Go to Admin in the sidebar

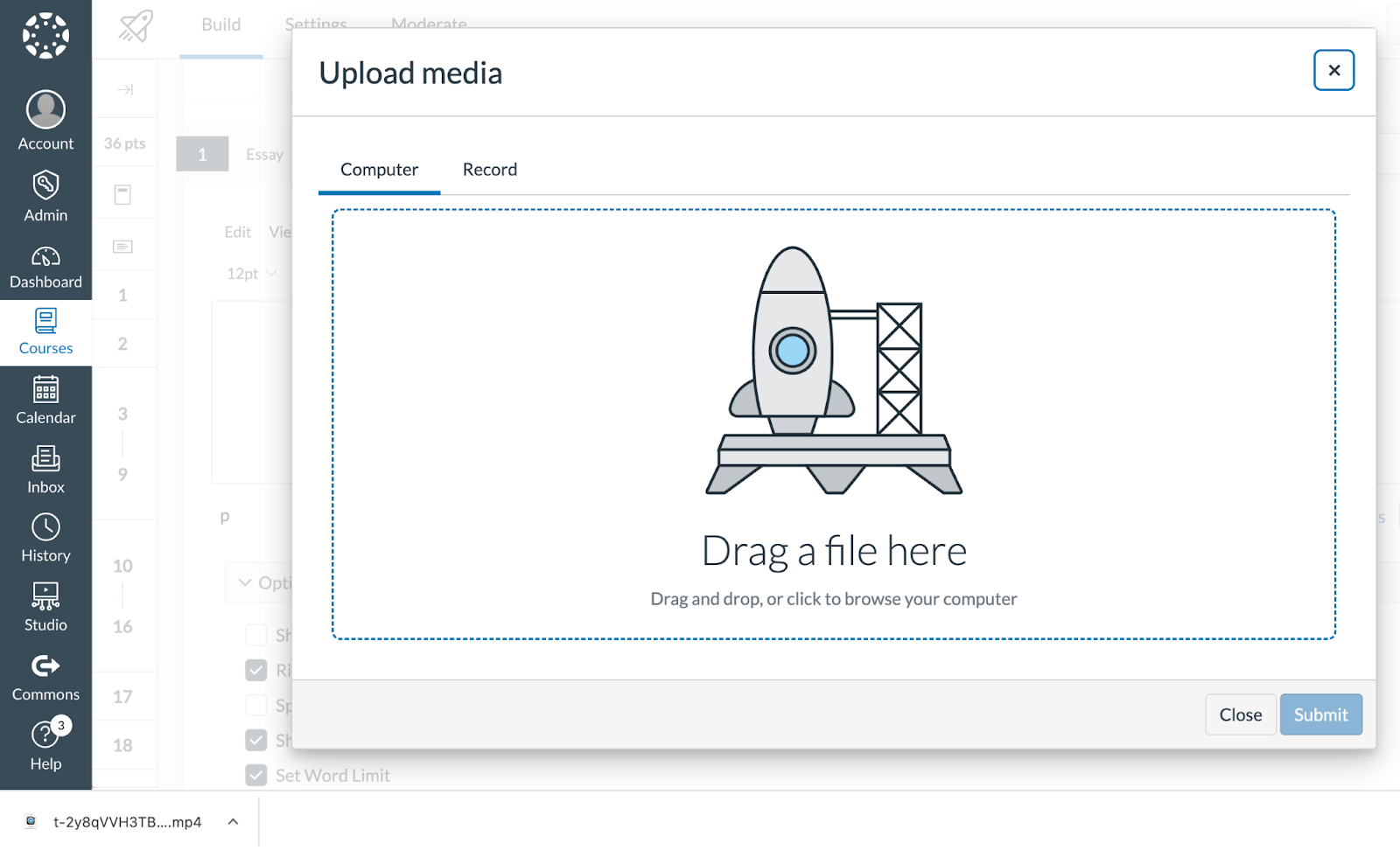[x=45, y=197]
